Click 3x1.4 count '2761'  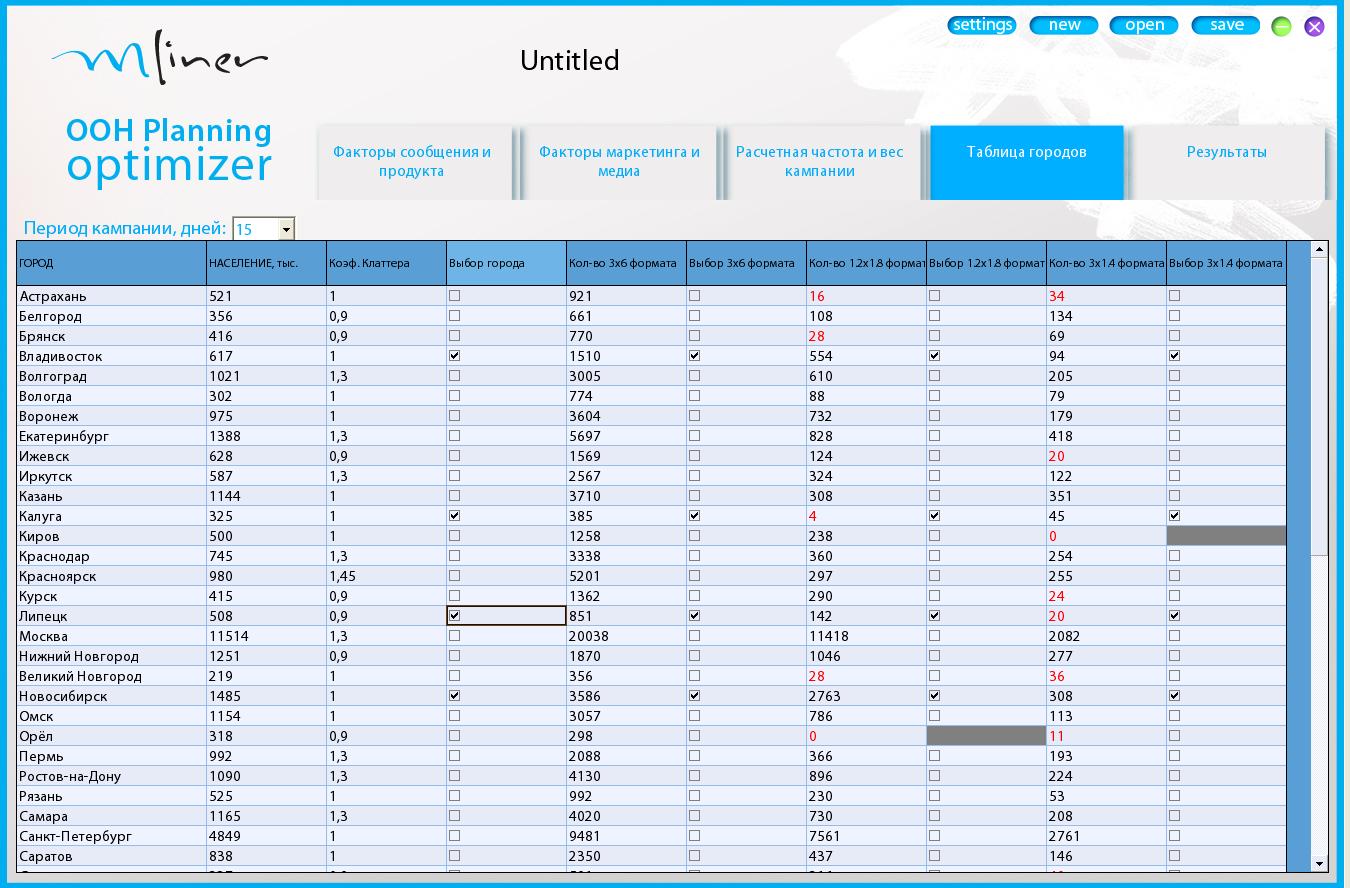coord(1106,836)
